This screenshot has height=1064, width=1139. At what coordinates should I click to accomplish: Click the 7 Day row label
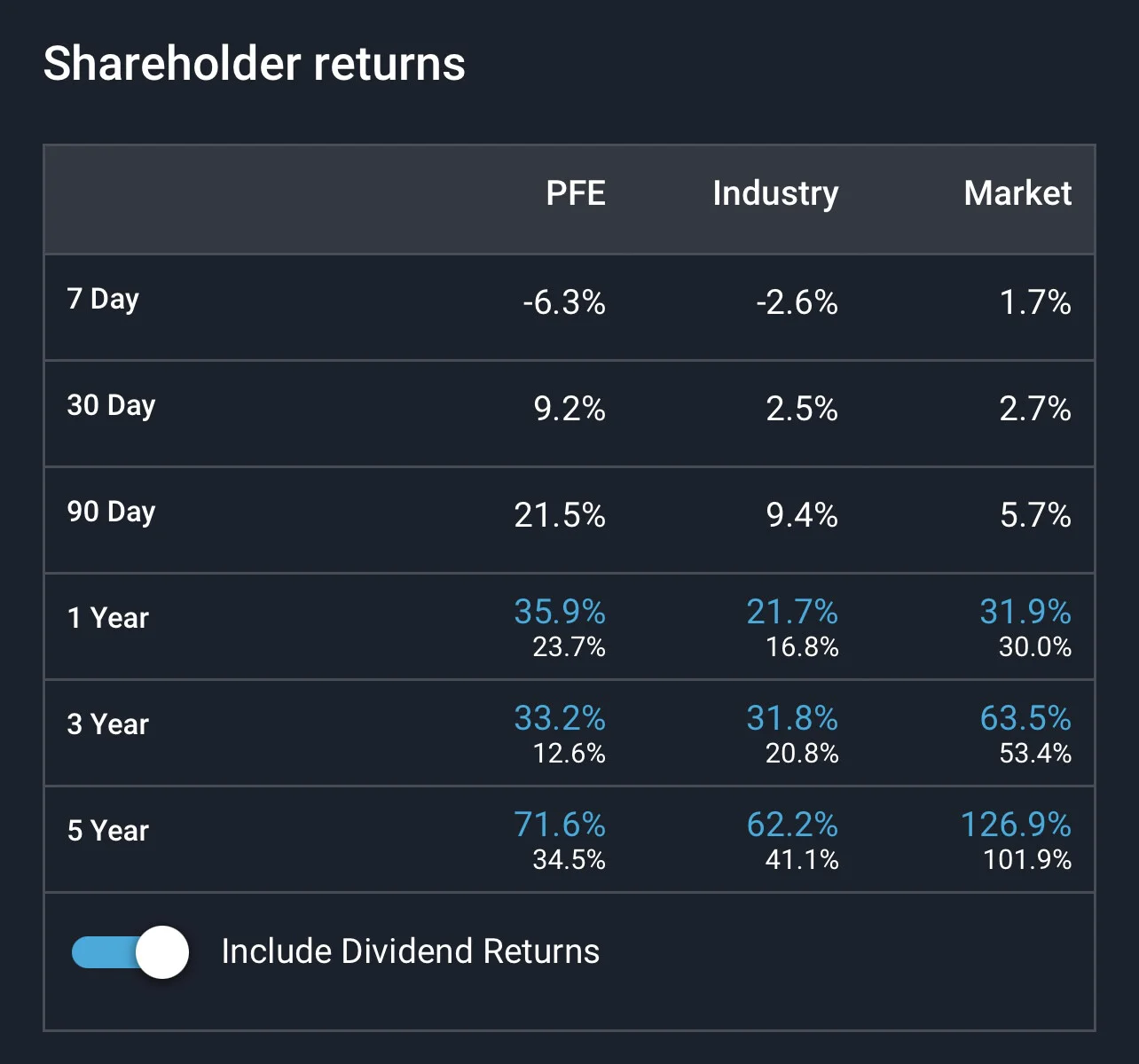tap(103, 300)
